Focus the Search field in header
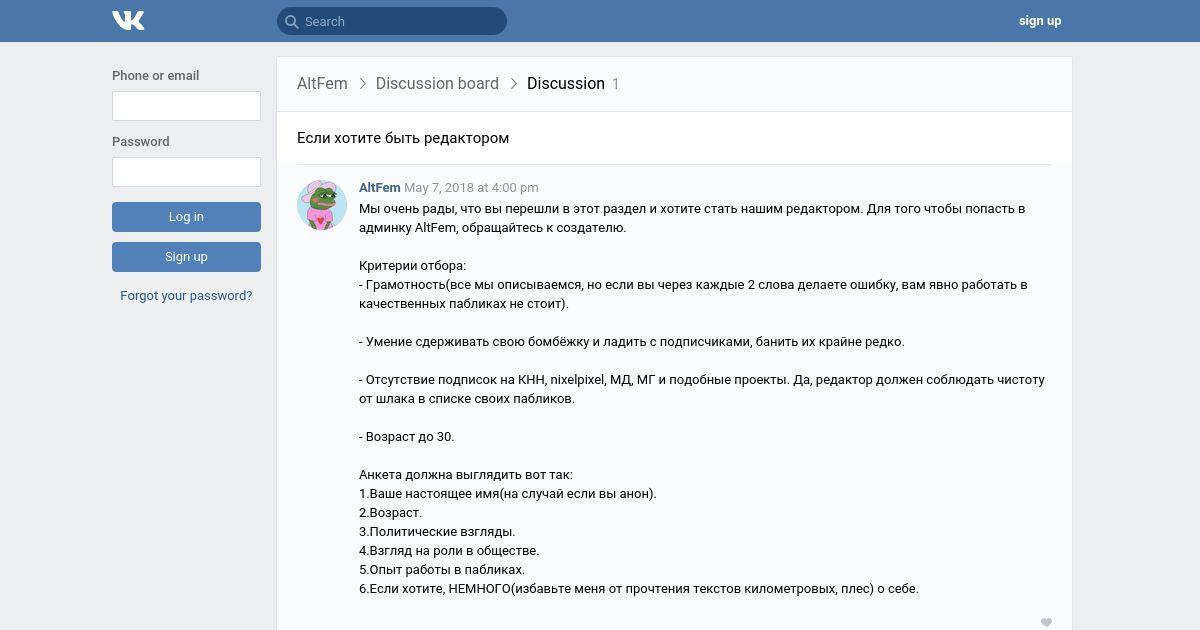Image resolution: width=1200 pixels, height=630 pixels. coord(392,21)
